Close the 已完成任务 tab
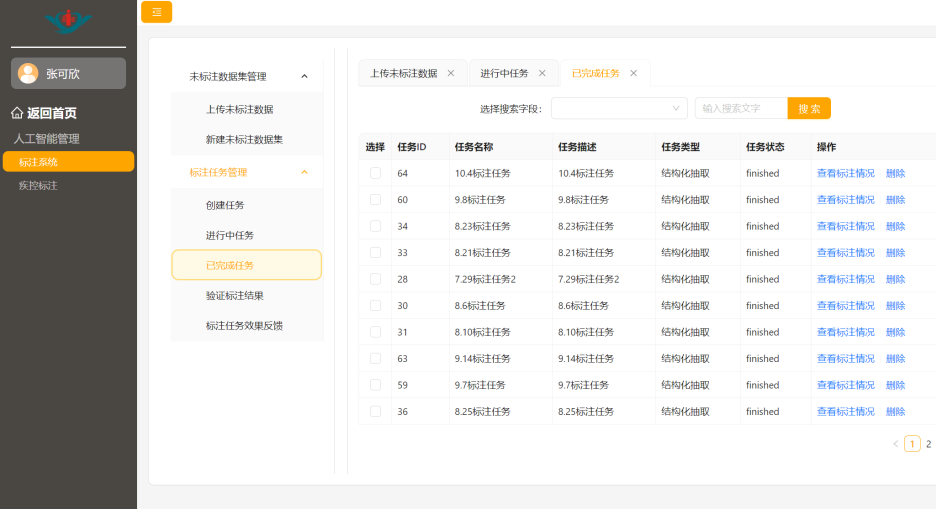 tap(633, 73)
